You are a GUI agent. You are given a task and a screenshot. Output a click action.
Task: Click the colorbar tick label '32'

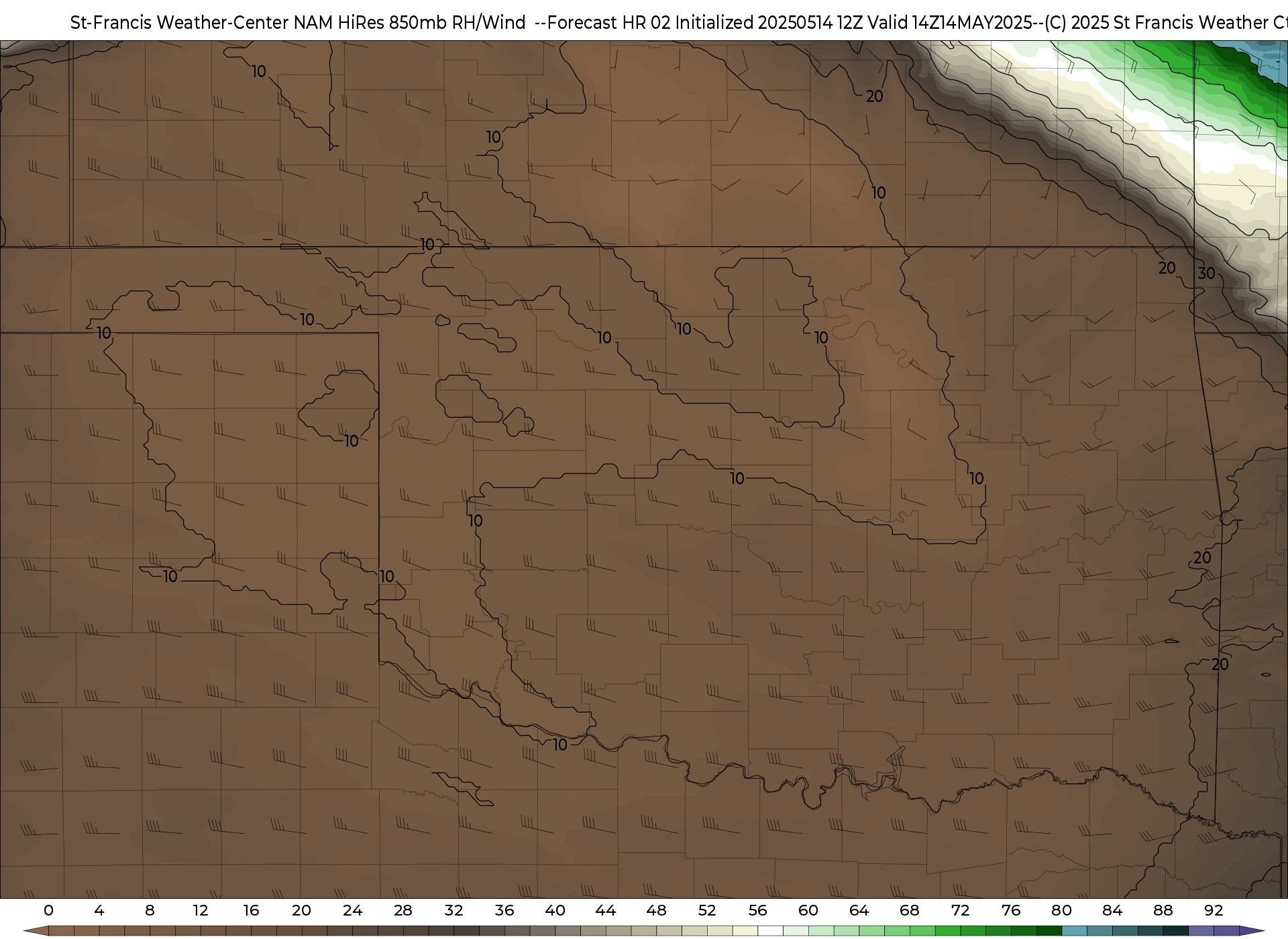click(453, 910)
